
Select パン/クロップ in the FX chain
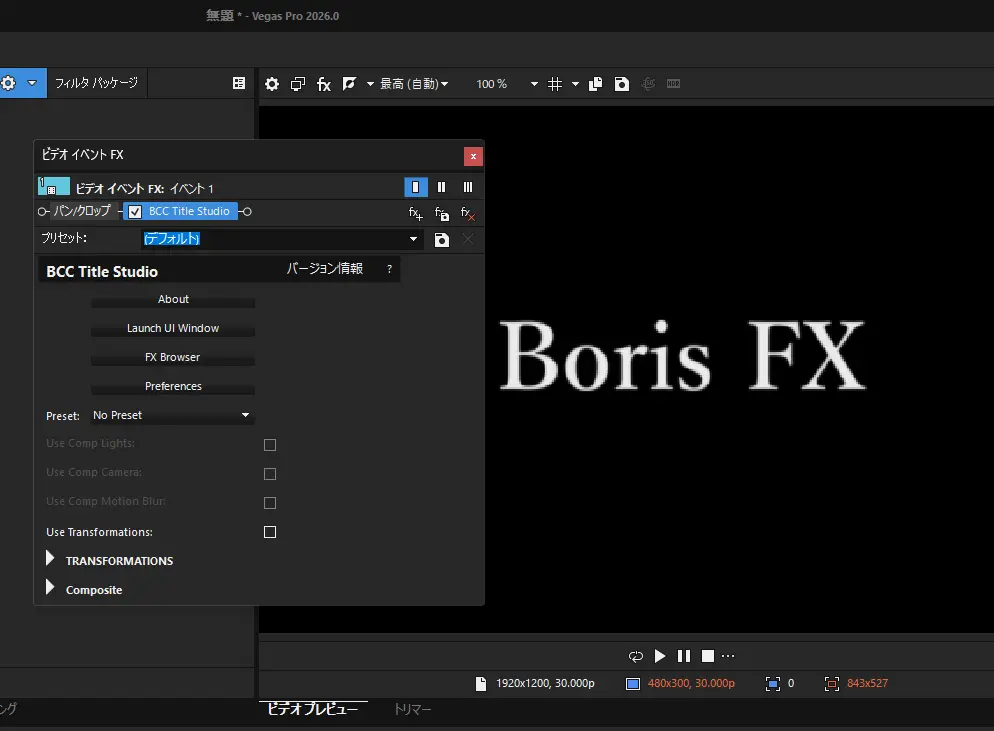coord(82,211)
